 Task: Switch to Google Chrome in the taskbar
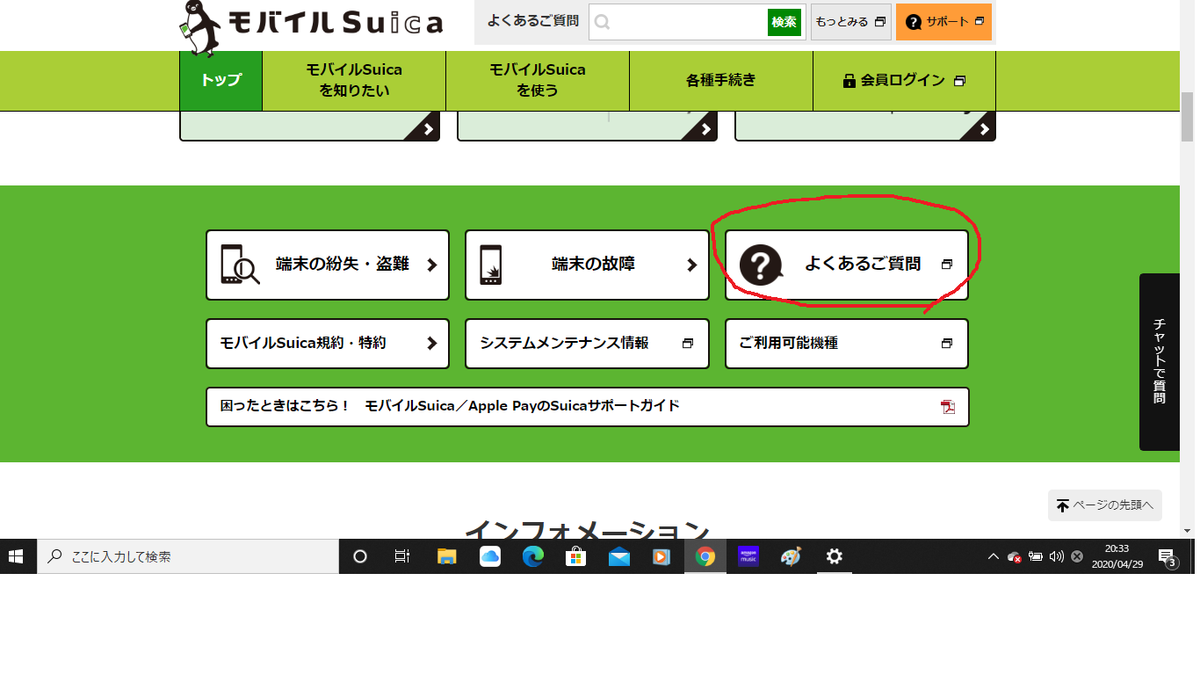coord(706,557)
